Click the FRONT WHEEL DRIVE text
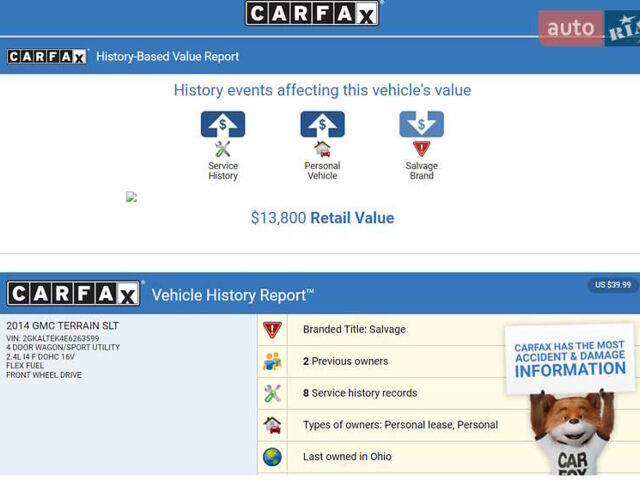Viewport: 640px width, 480px height. tap(44, 375)
